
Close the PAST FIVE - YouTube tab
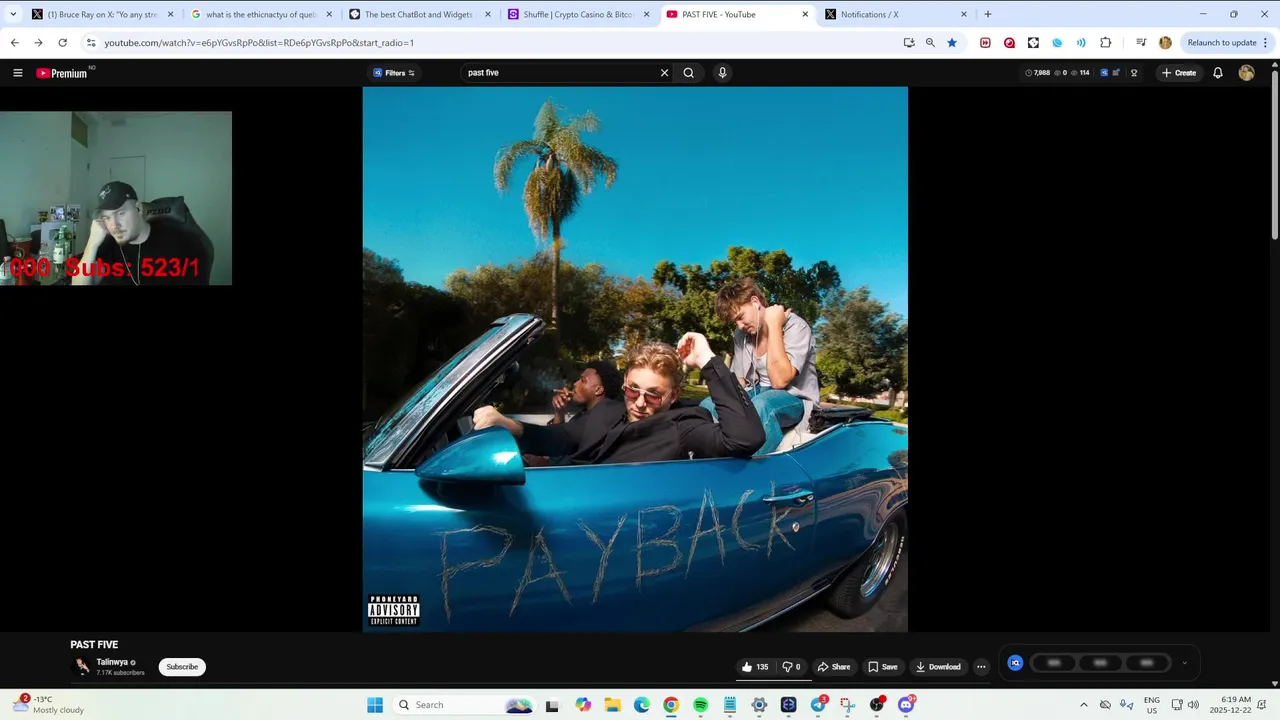tap(805, 14)
